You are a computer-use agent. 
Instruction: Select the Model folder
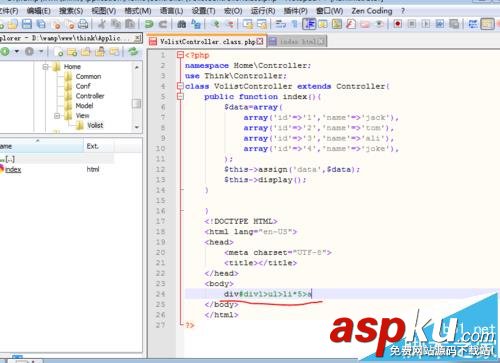84,106
